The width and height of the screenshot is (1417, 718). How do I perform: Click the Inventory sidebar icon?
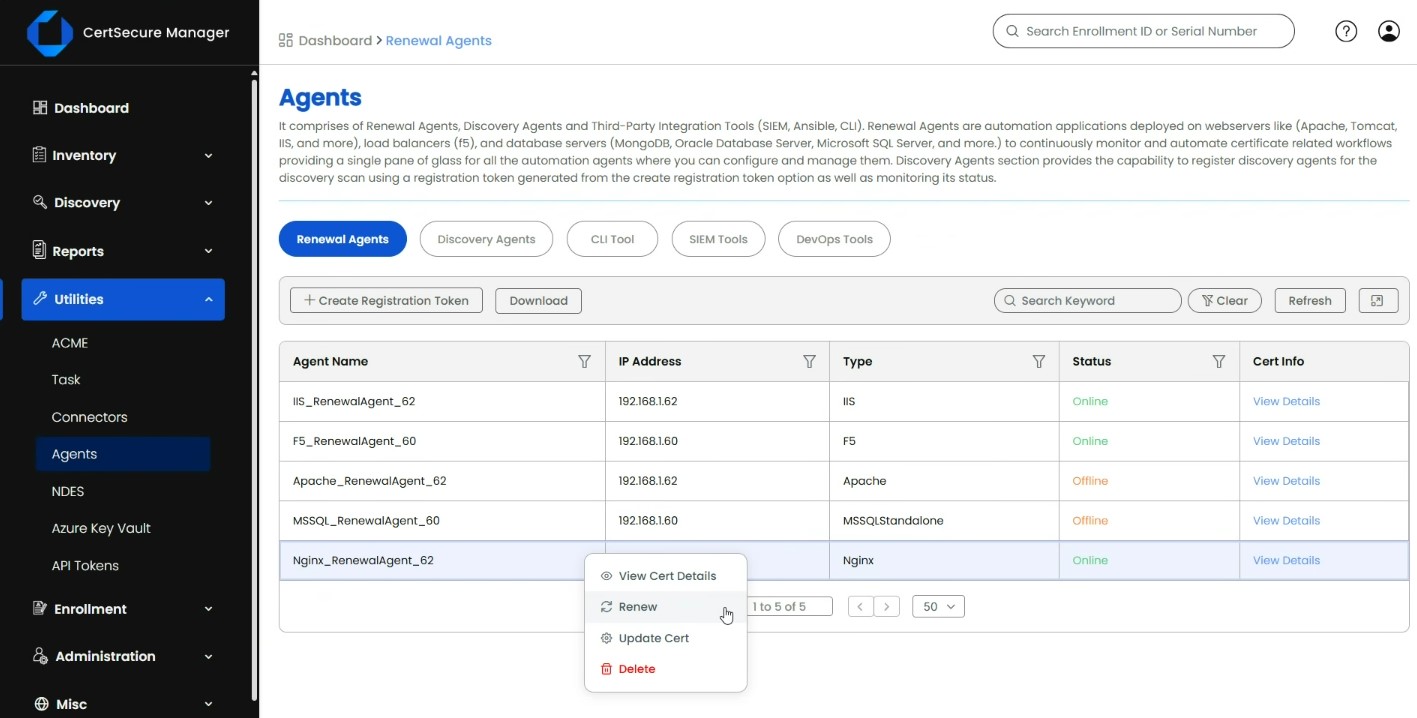coord(40,155)
